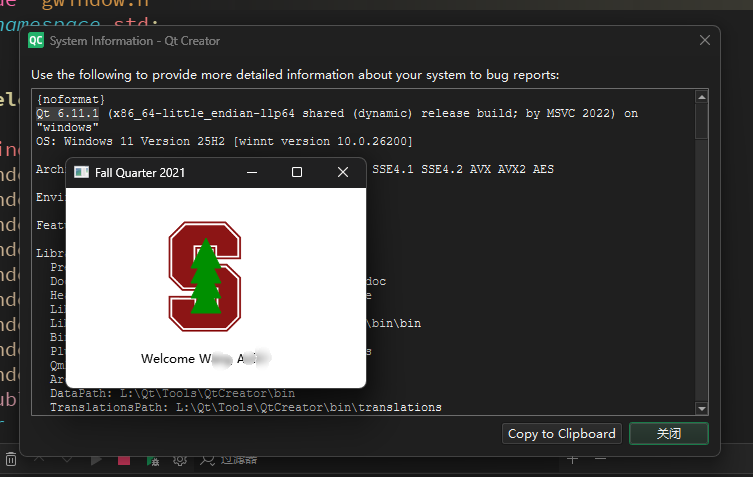Click the trash clear icon in output pane
The width and height of the screenshot is (753, 477).
point(11,460)
